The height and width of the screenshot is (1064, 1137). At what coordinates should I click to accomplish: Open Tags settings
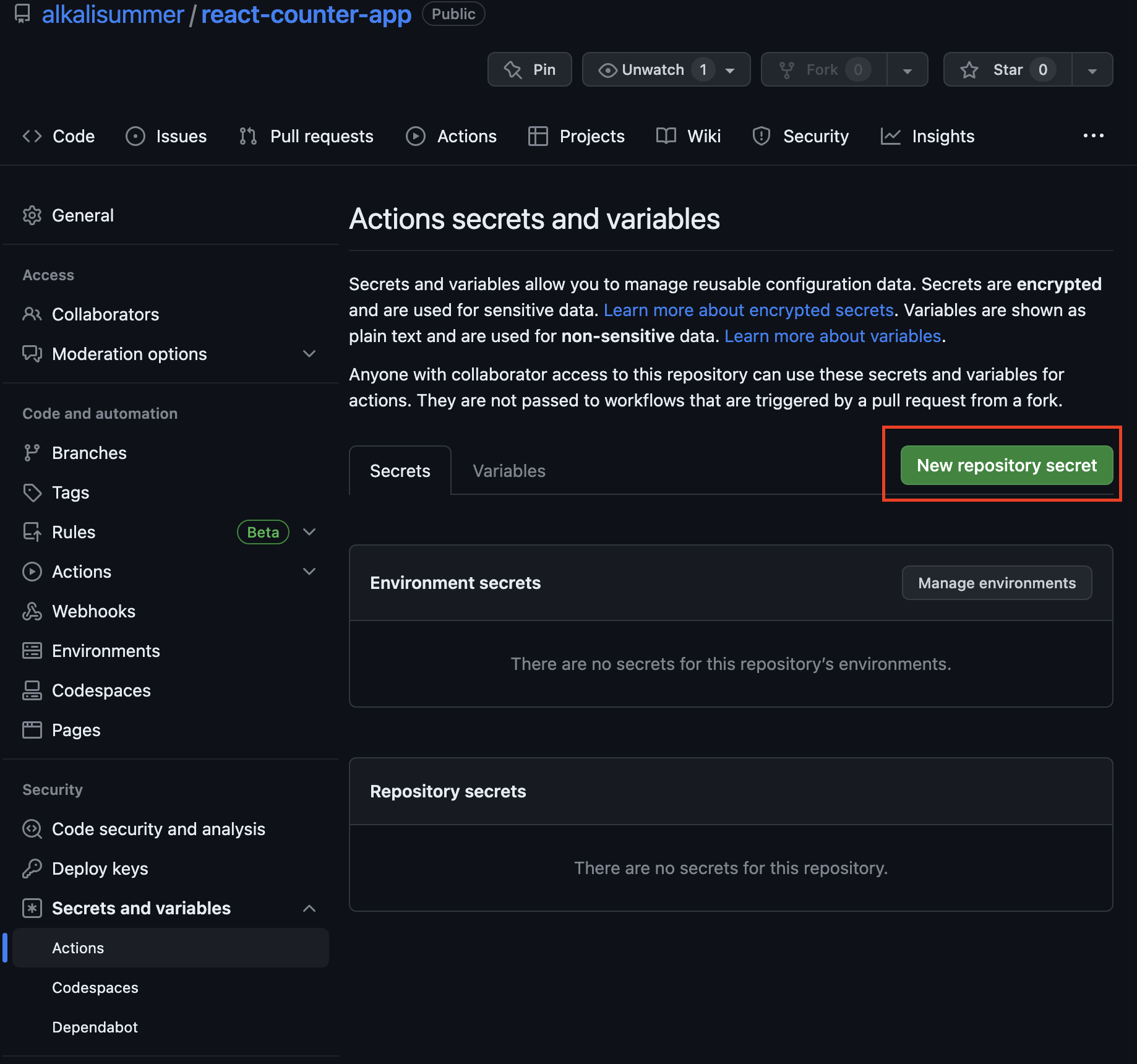click(x=171, y=492)
